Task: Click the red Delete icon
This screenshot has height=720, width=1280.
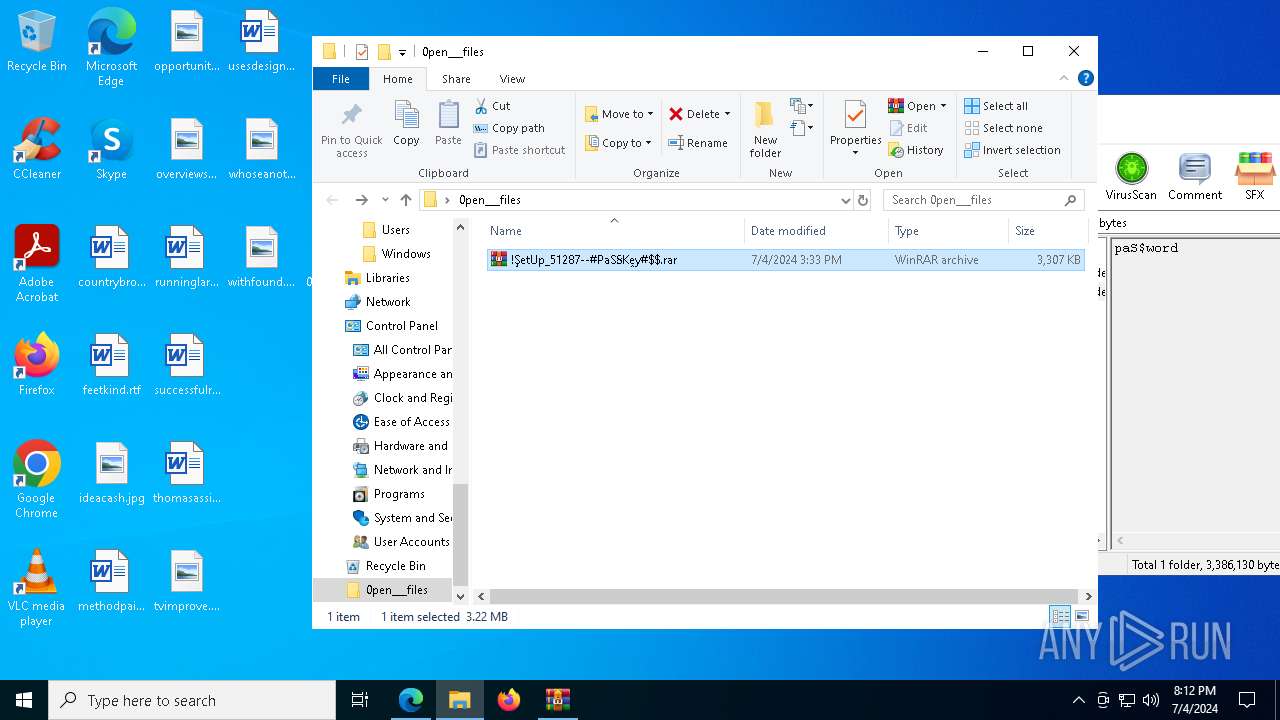Action: (676, 114)
